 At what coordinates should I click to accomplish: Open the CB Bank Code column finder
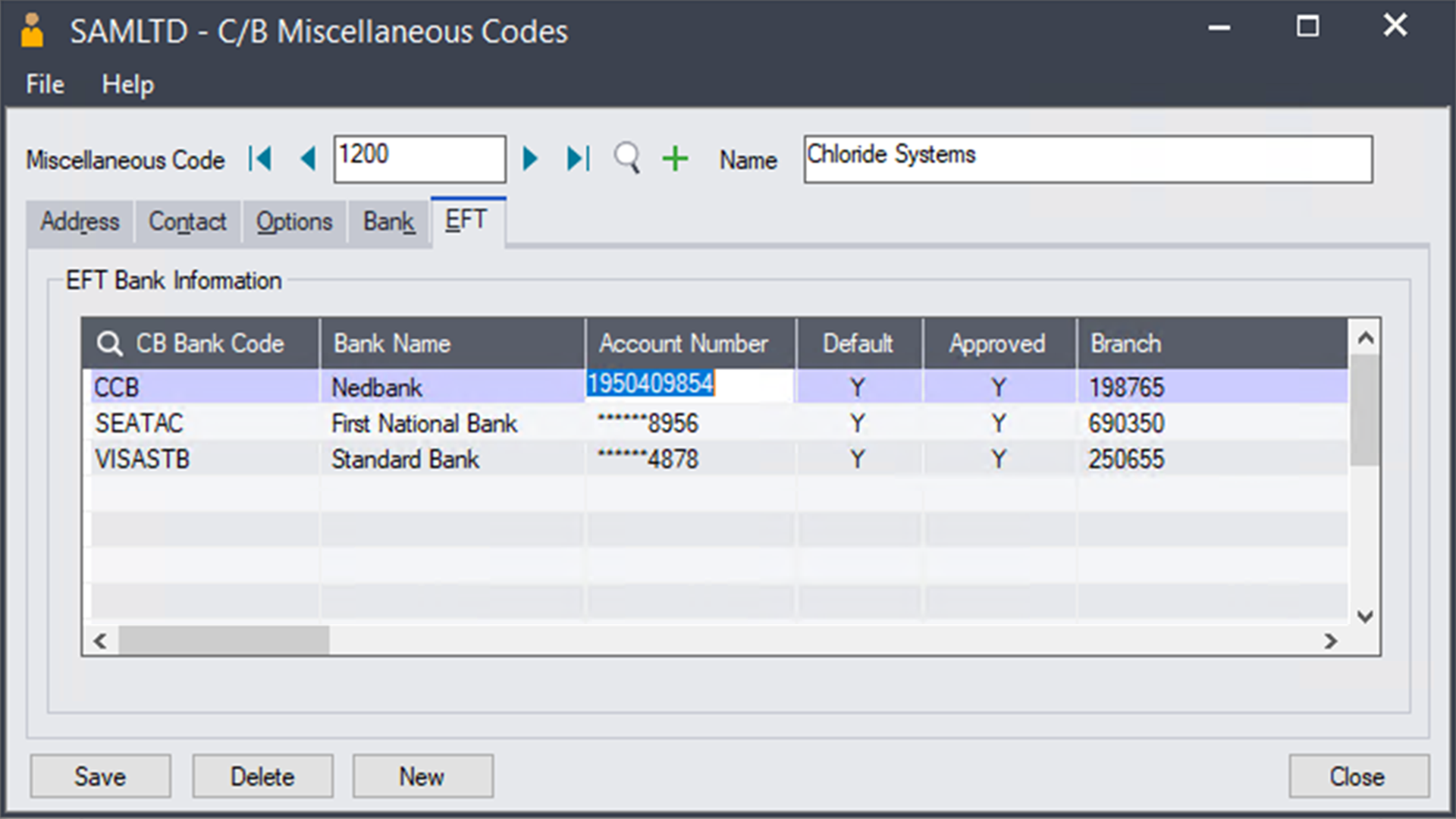(x=110, y=343)
